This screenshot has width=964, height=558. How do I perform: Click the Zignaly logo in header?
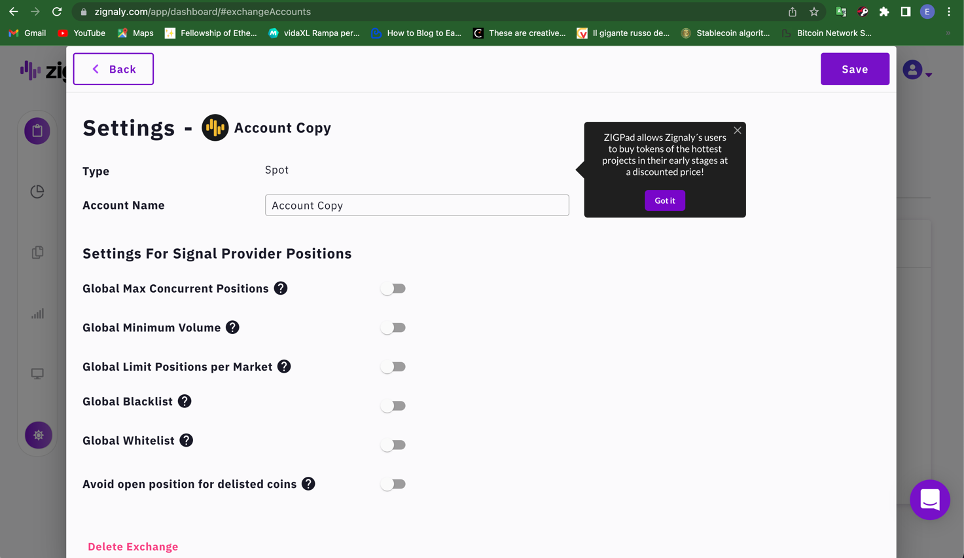(43, 71)
